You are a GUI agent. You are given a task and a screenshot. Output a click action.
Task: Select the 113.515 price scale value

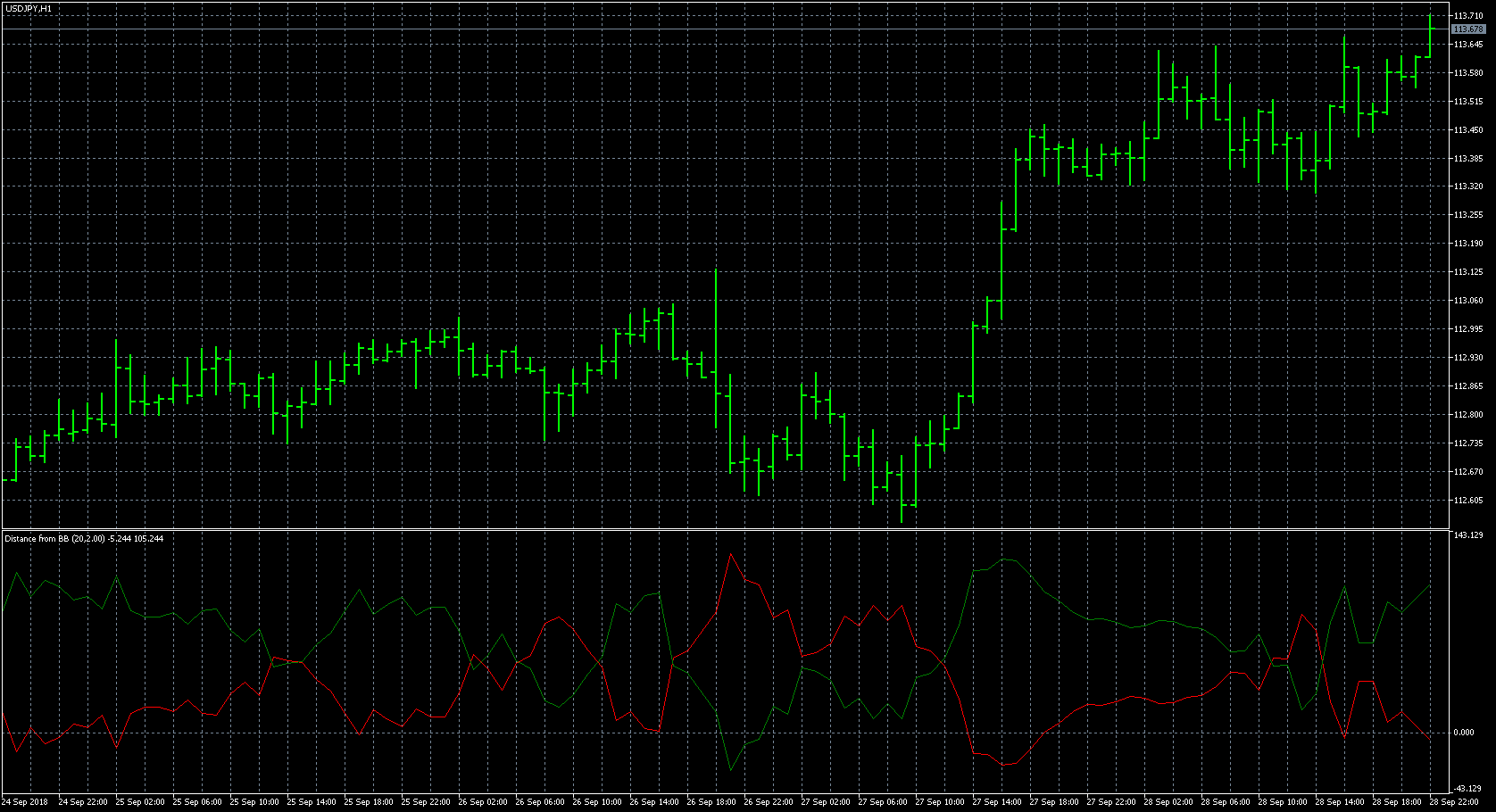[x=1468, y=101]
